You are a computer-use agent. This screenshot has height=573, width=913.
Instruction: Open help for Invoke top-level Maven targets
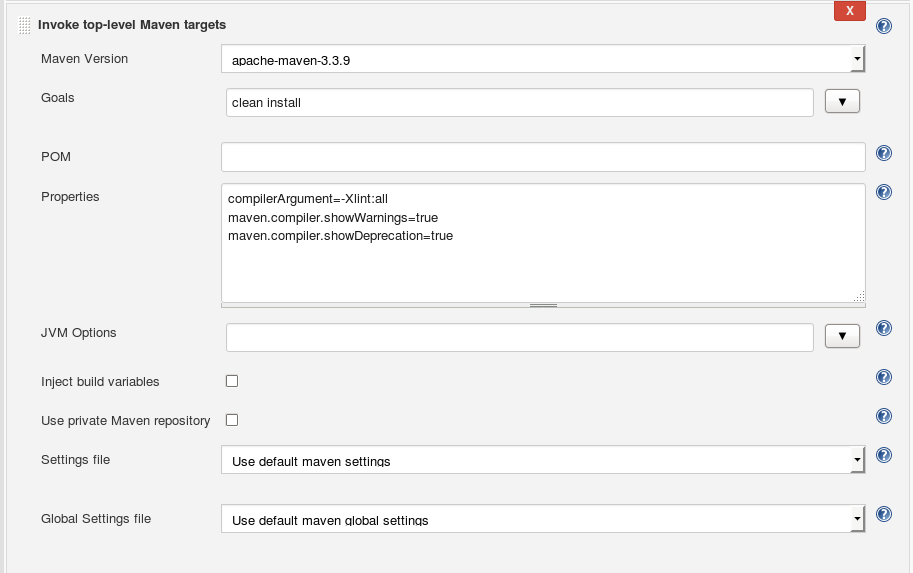(884, 26)
